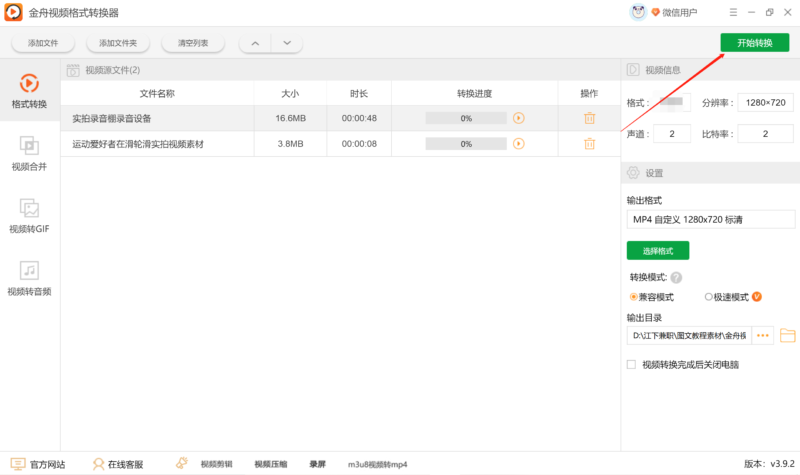Open the 视频转音频 (video to audio) tool
The width and height of the screenshot is (800, 475).
click(29, 278)
